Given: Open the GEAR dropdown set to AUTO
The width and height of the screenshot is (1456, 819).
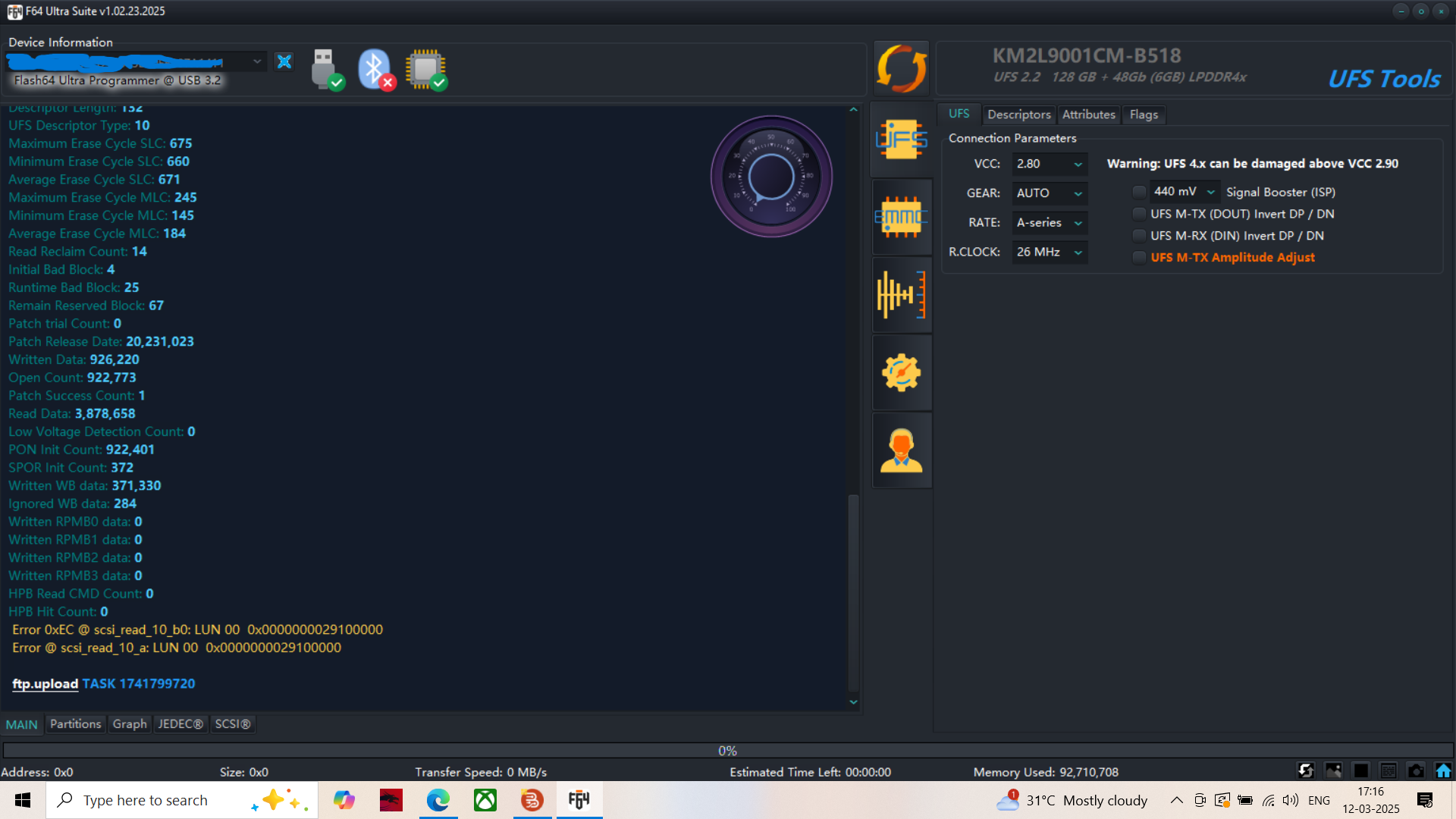Looking at the screenshot, I should pyautogui.click(x=1050, y=193).
